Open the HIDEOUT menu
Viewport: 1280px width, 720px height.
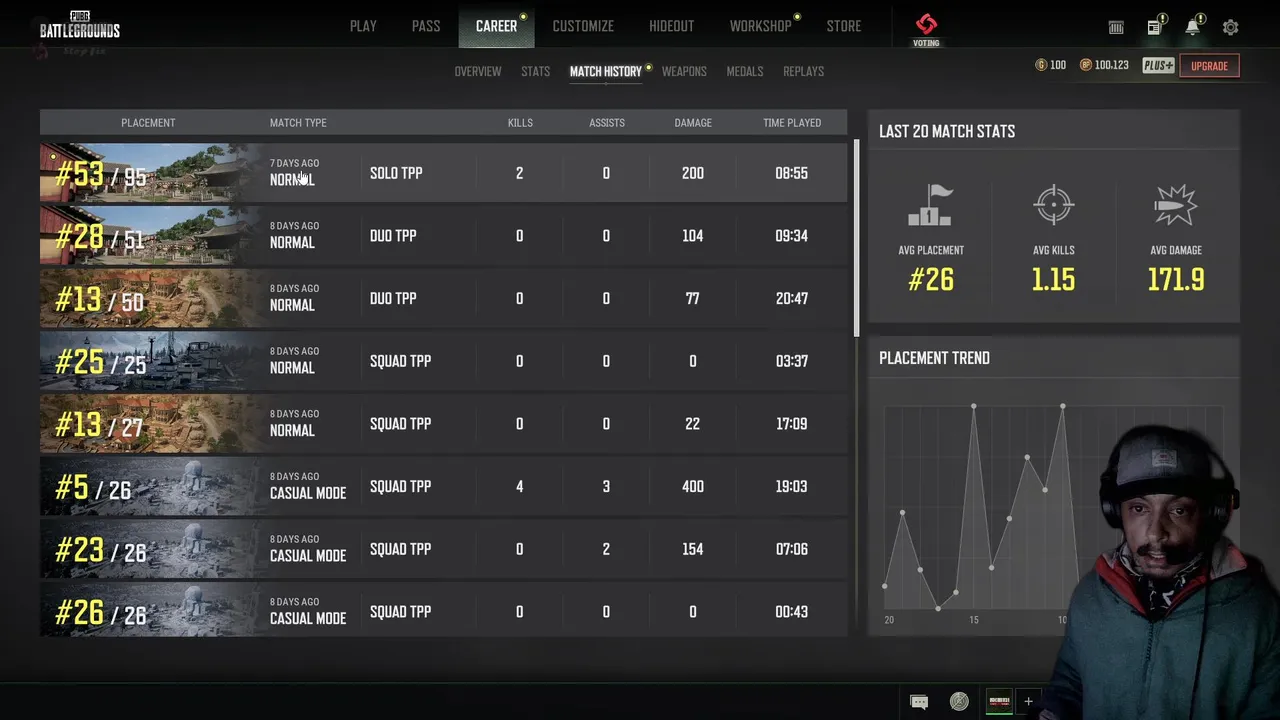click(672, 26)
